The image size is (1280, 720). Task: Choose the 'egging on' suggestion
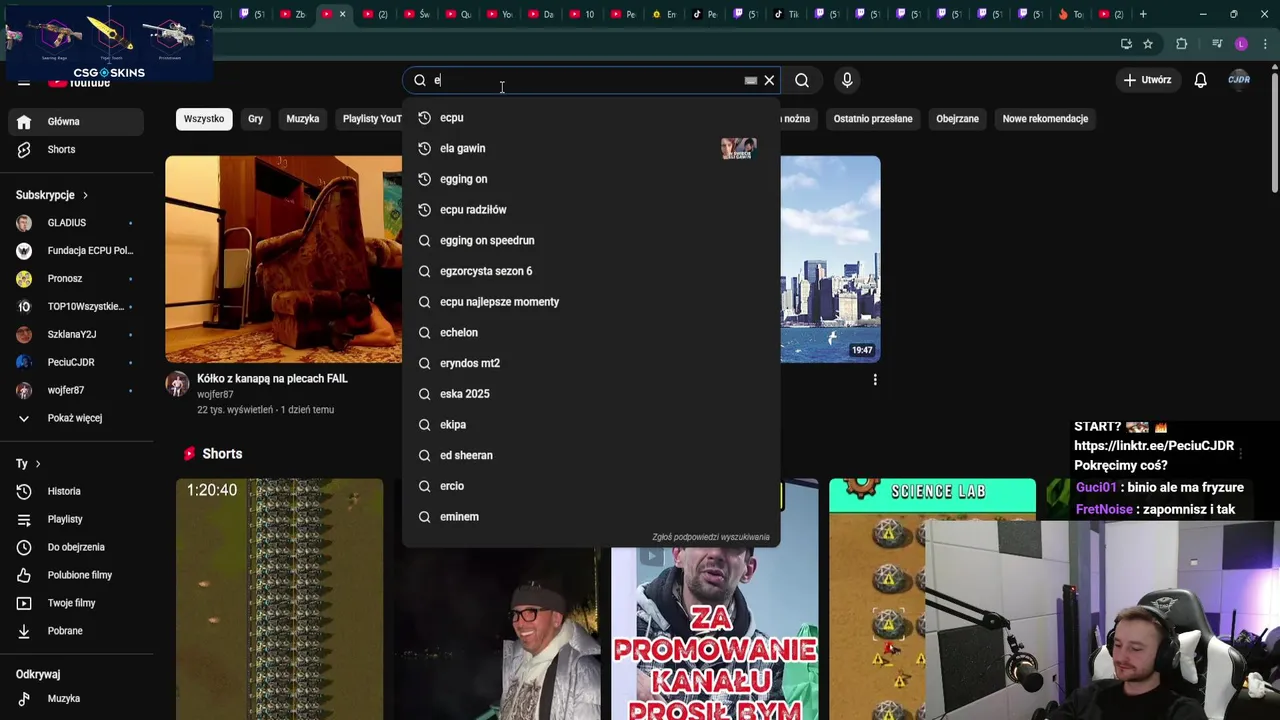(590, 179)
